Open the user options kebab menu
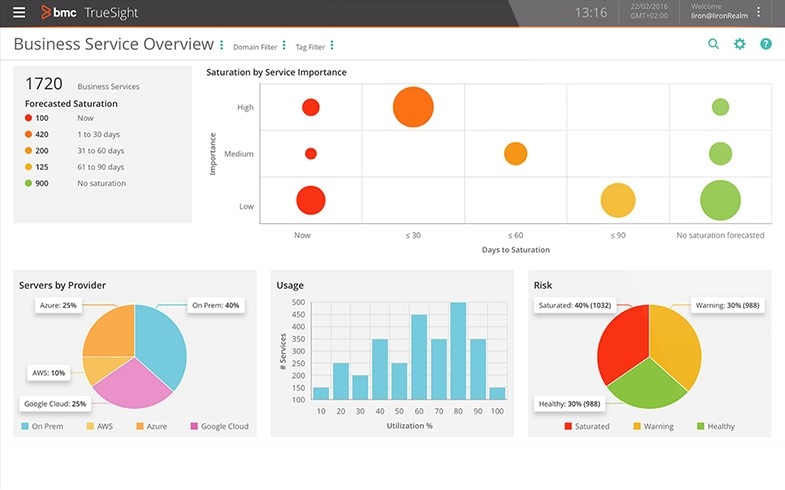The width and height of the screenshot is (785, 490). (x=758, y=12)
